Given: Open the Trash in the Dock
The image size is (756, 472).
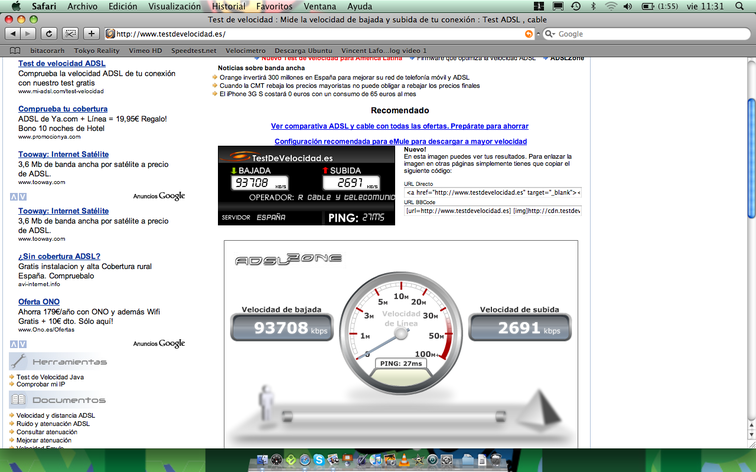Looking at the screenshot, I should click(x=496, y=460).
